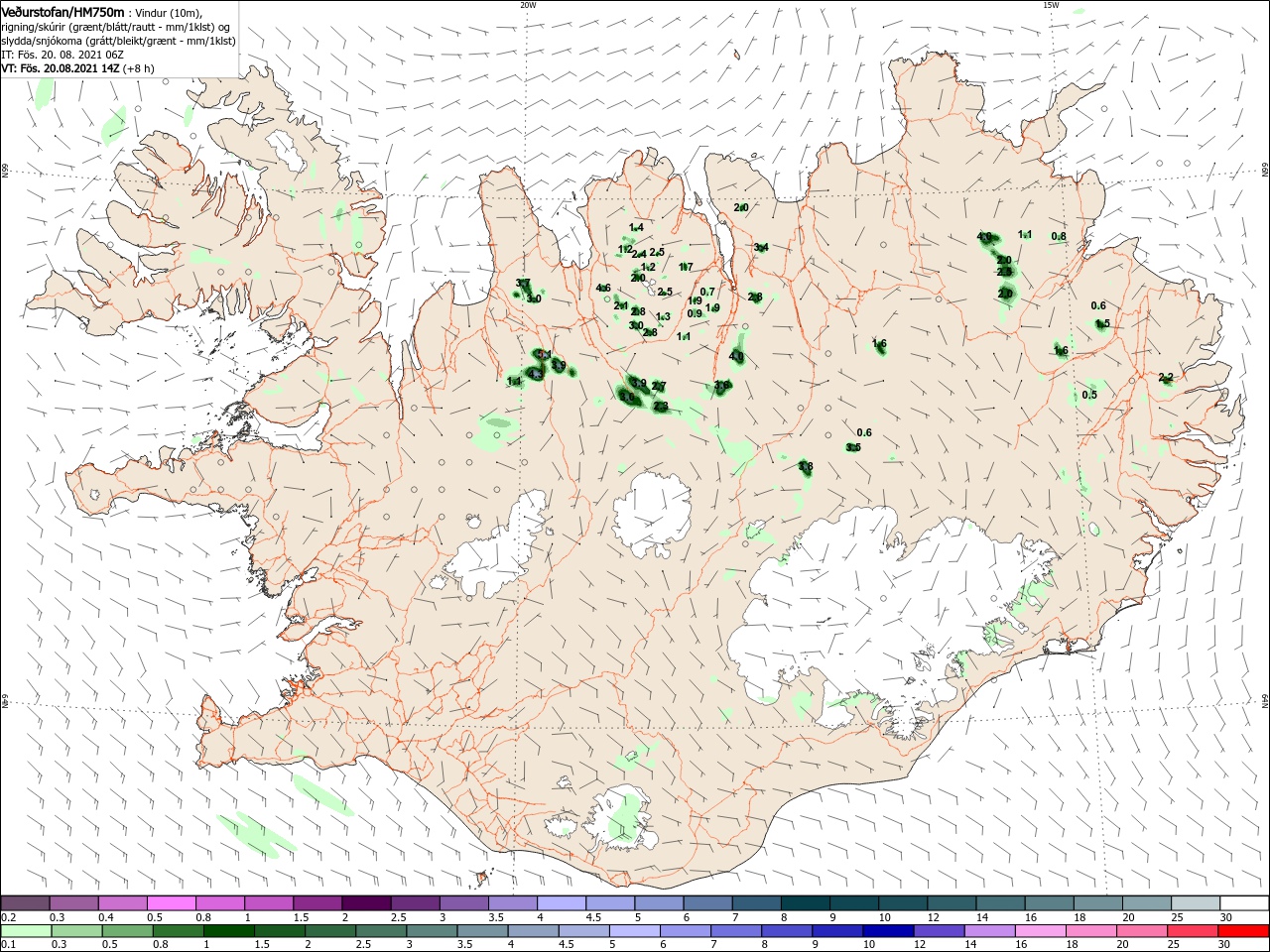1270x952 pixels.
Task: Pick the darkest purple sleet swatch labeled 2
Action: tap(365, 902)
